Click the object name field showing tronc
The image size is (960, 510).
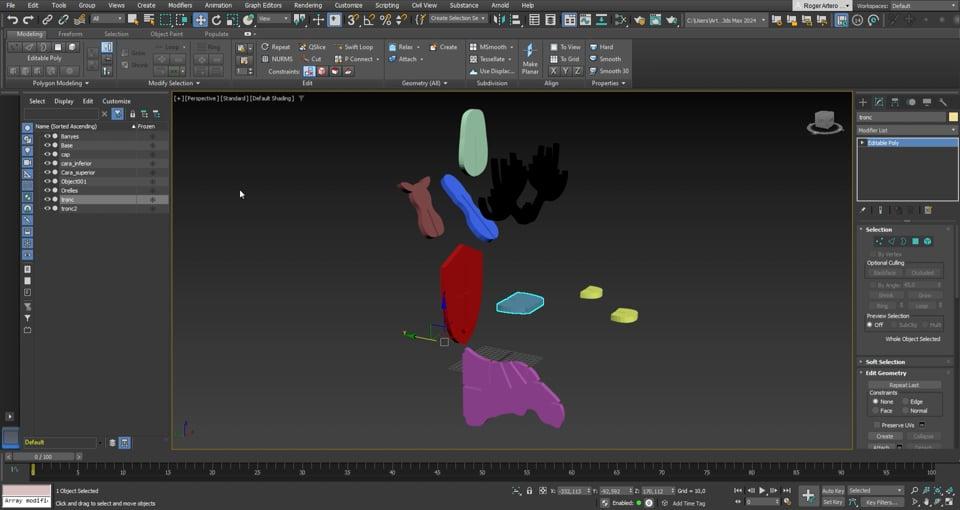[x=901, y=117]
